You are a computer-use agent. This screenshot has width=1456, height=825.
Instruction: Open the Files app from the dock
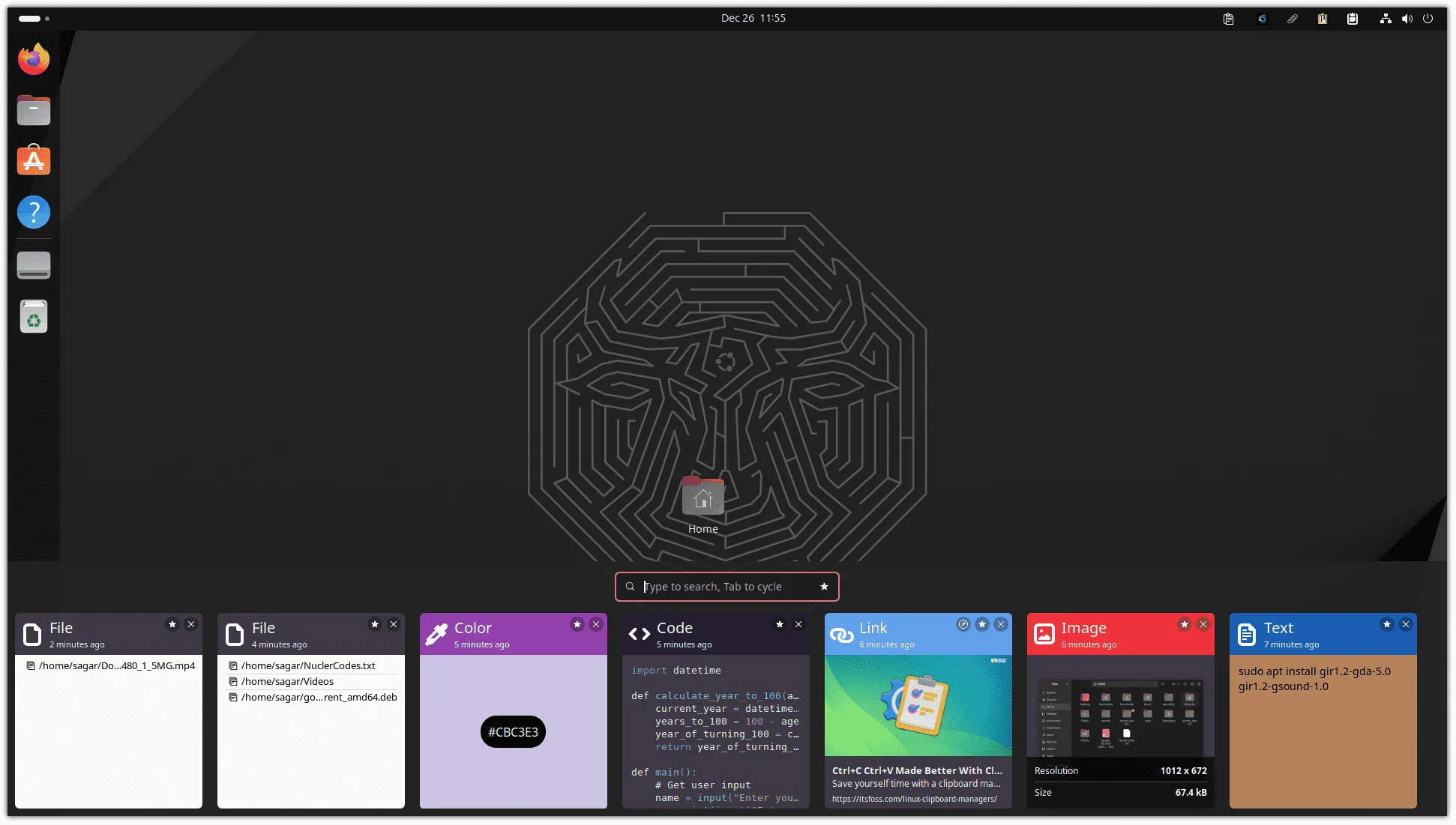click(33, 109)
